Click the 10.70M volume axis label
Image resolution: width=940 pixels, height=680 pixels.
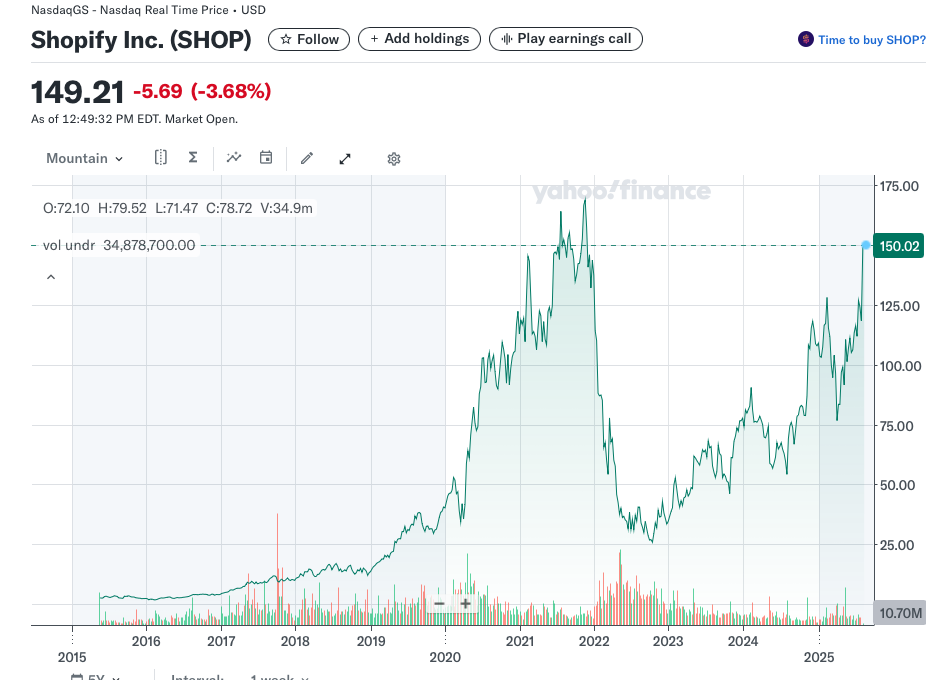point(897,612)
